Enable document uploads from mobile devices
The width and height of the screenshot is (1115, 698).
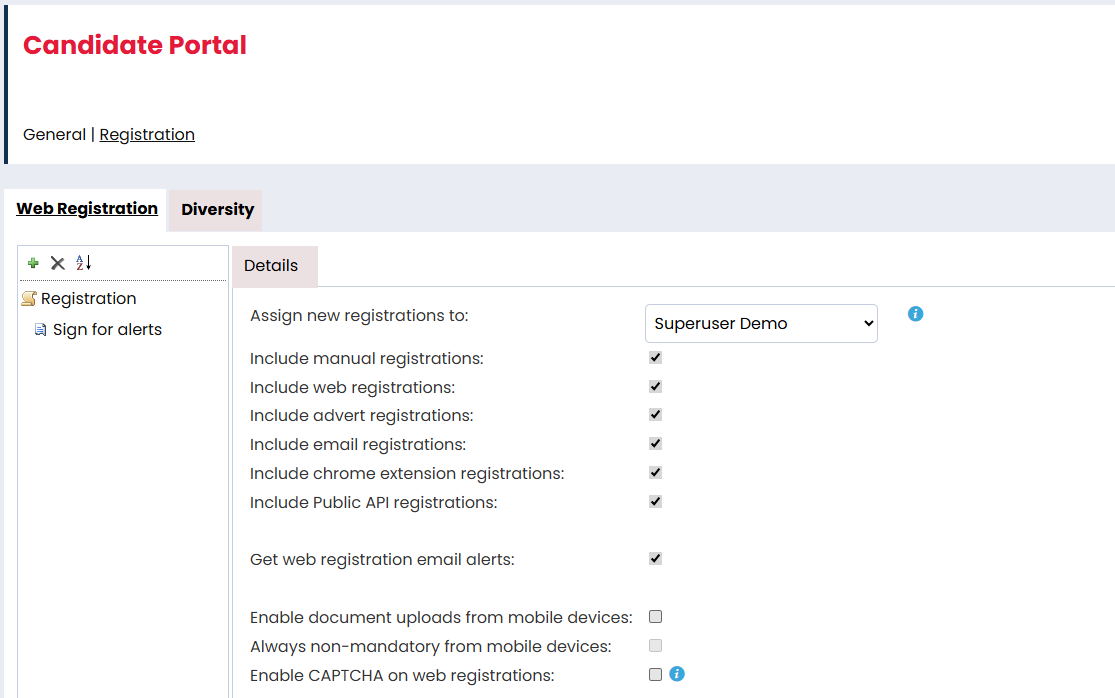pos(655,617)
